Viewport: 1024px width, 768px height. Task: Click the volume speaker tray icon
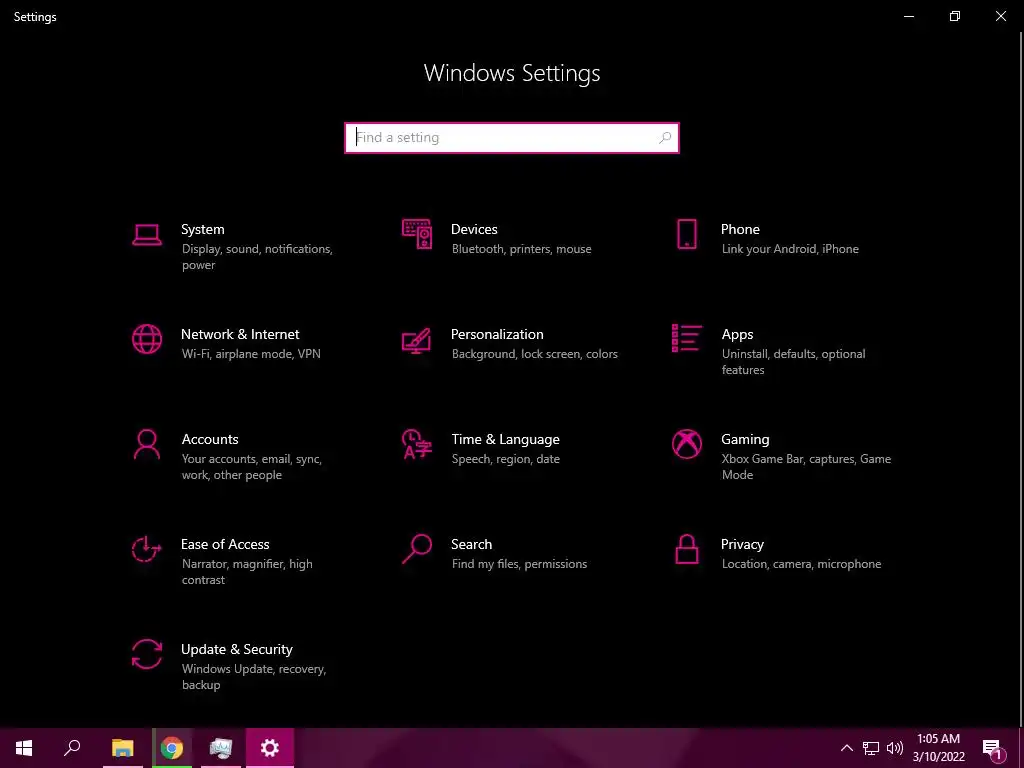[895, 748]
